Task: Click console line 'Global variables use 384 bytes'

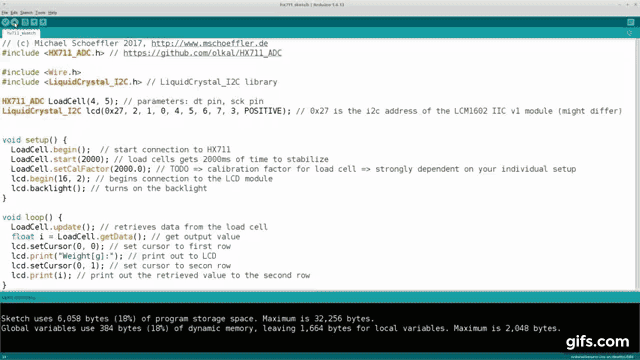Action: [x=281, y=329]
